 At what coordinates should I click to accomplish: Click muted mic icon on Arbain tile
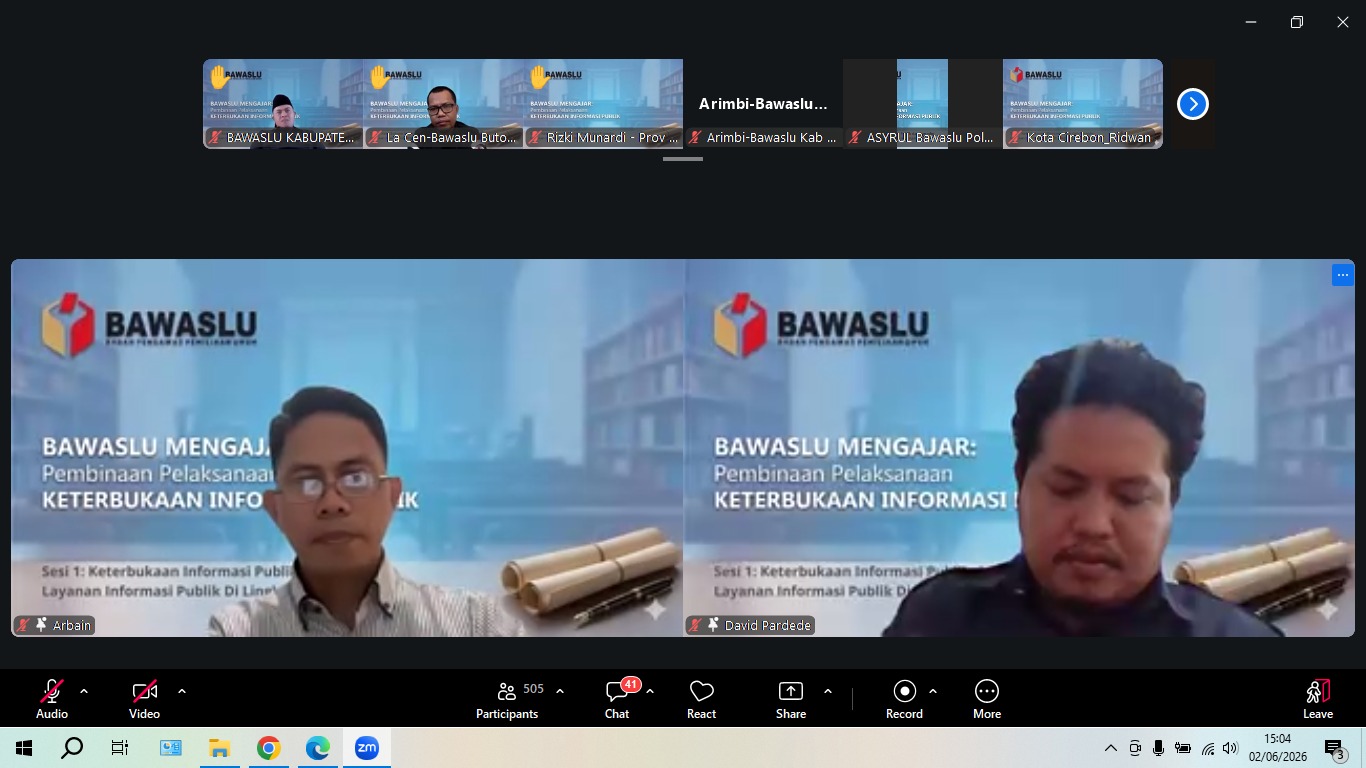pos(24,626)
